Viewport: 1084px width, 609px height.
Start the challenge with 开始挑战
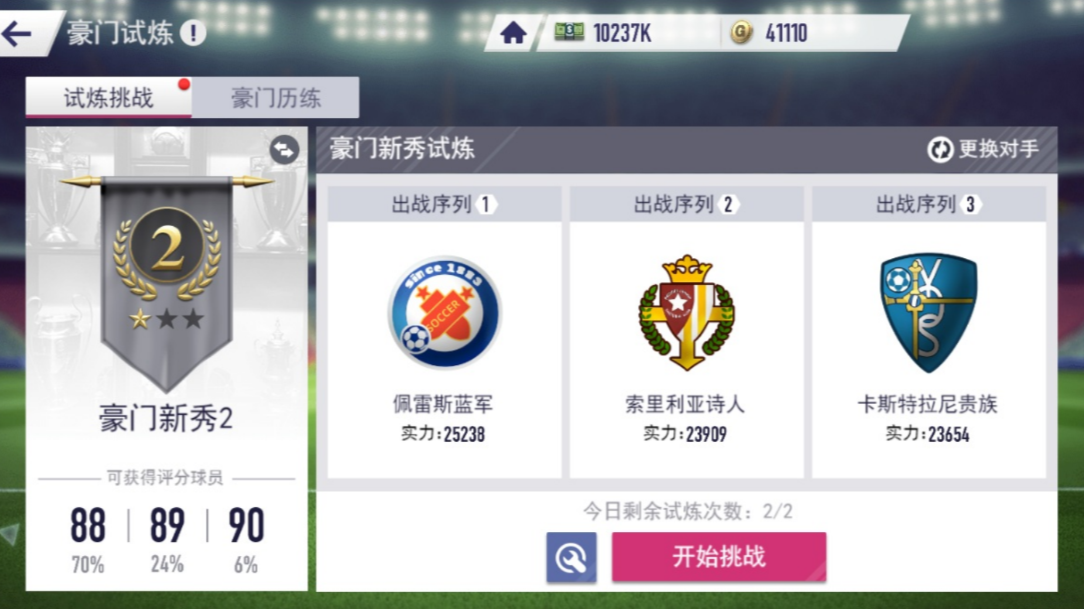(718, 556)
